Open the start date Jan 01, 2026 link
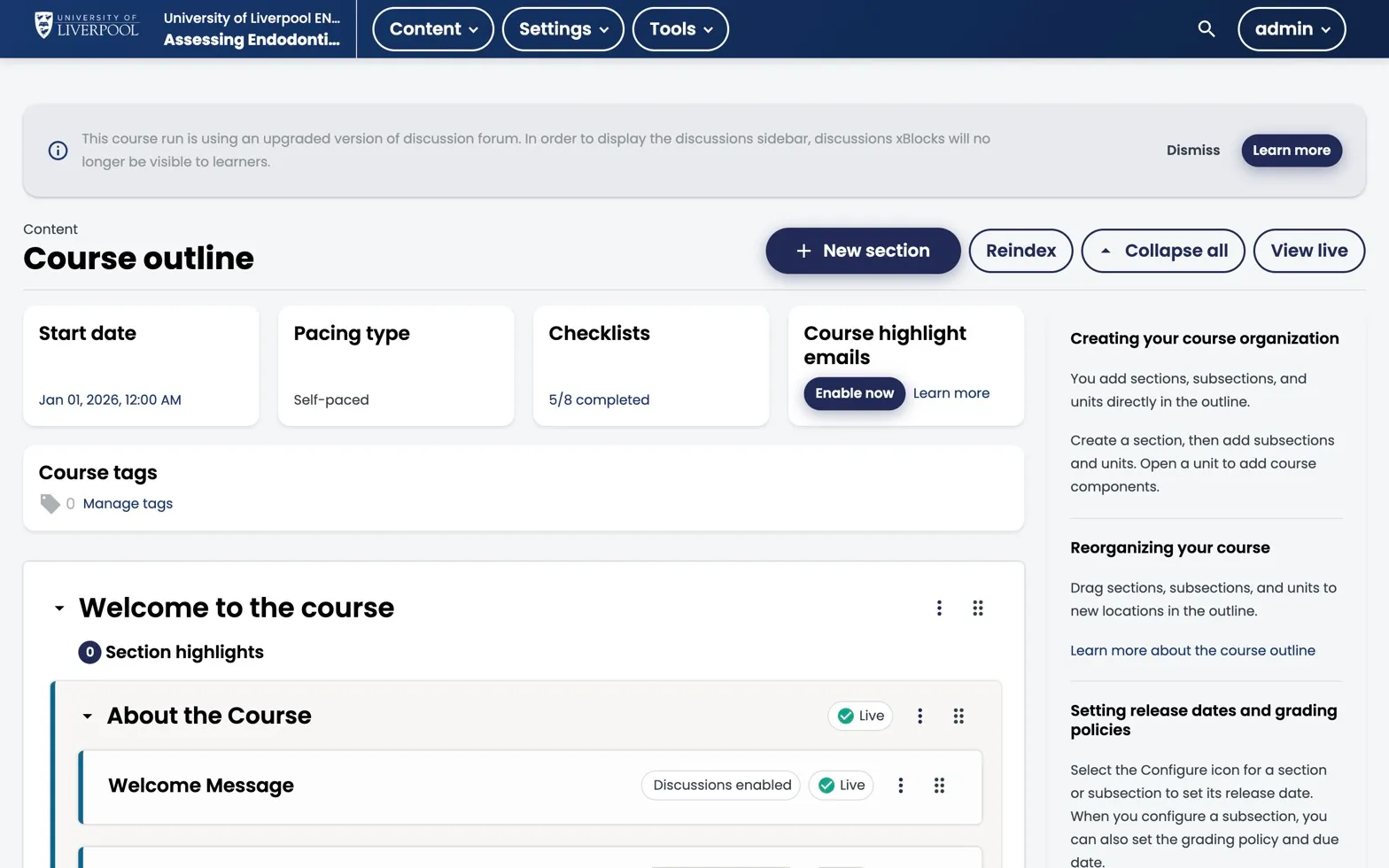This screenshot has height=868, width=1389. [110, 399]
